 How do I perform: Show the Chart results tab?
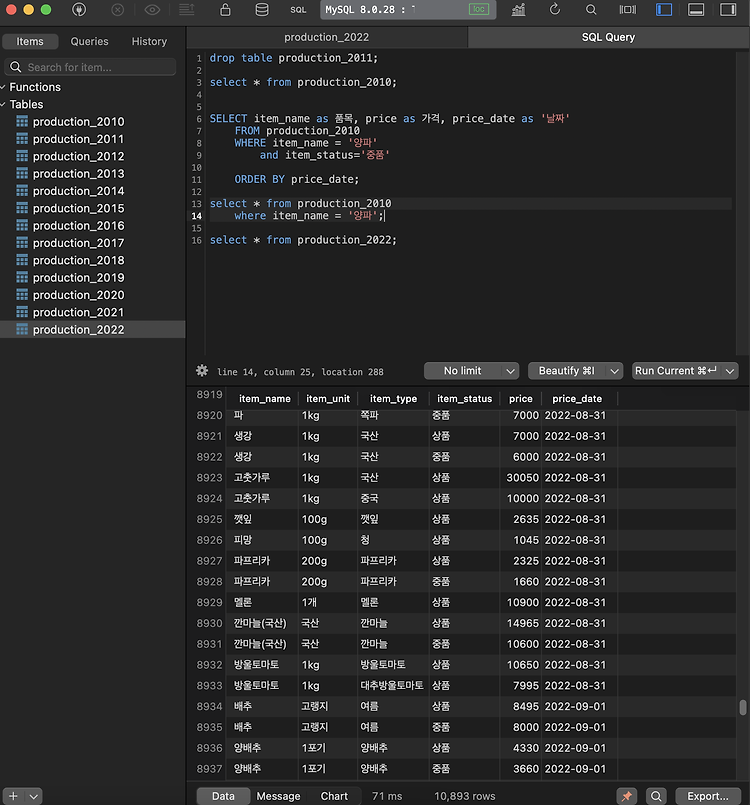click(334, 796)
